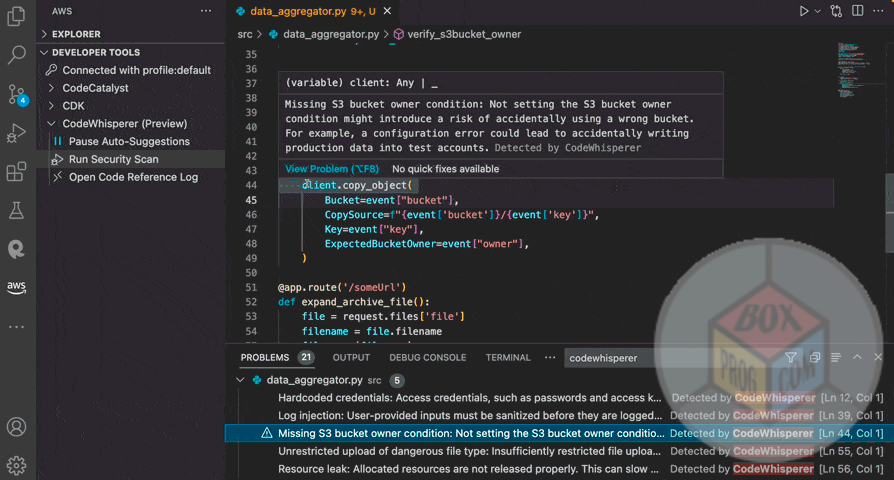Click the Run Python file play button
This screenshot has width=894, height=480.
[x=803, y=11]
